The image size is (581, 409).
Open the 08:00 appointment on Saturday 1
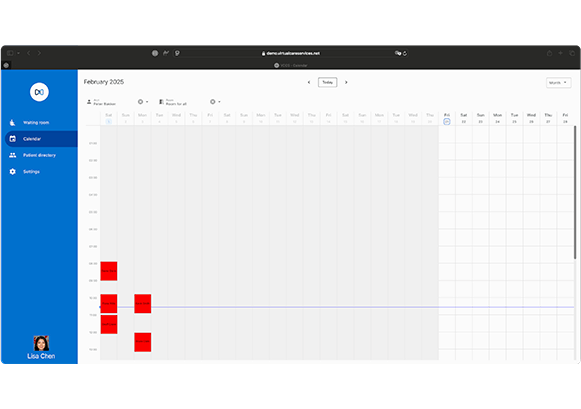pyautogui.click(x=109, y=271)
